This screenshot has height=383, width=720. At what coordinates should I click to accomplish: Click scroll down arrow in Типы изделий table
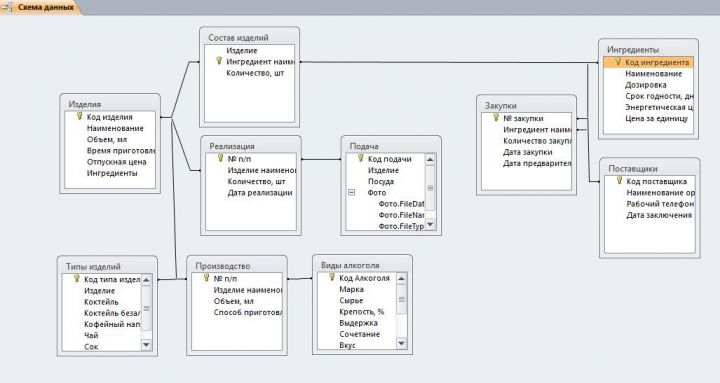[x=146, y=344]
